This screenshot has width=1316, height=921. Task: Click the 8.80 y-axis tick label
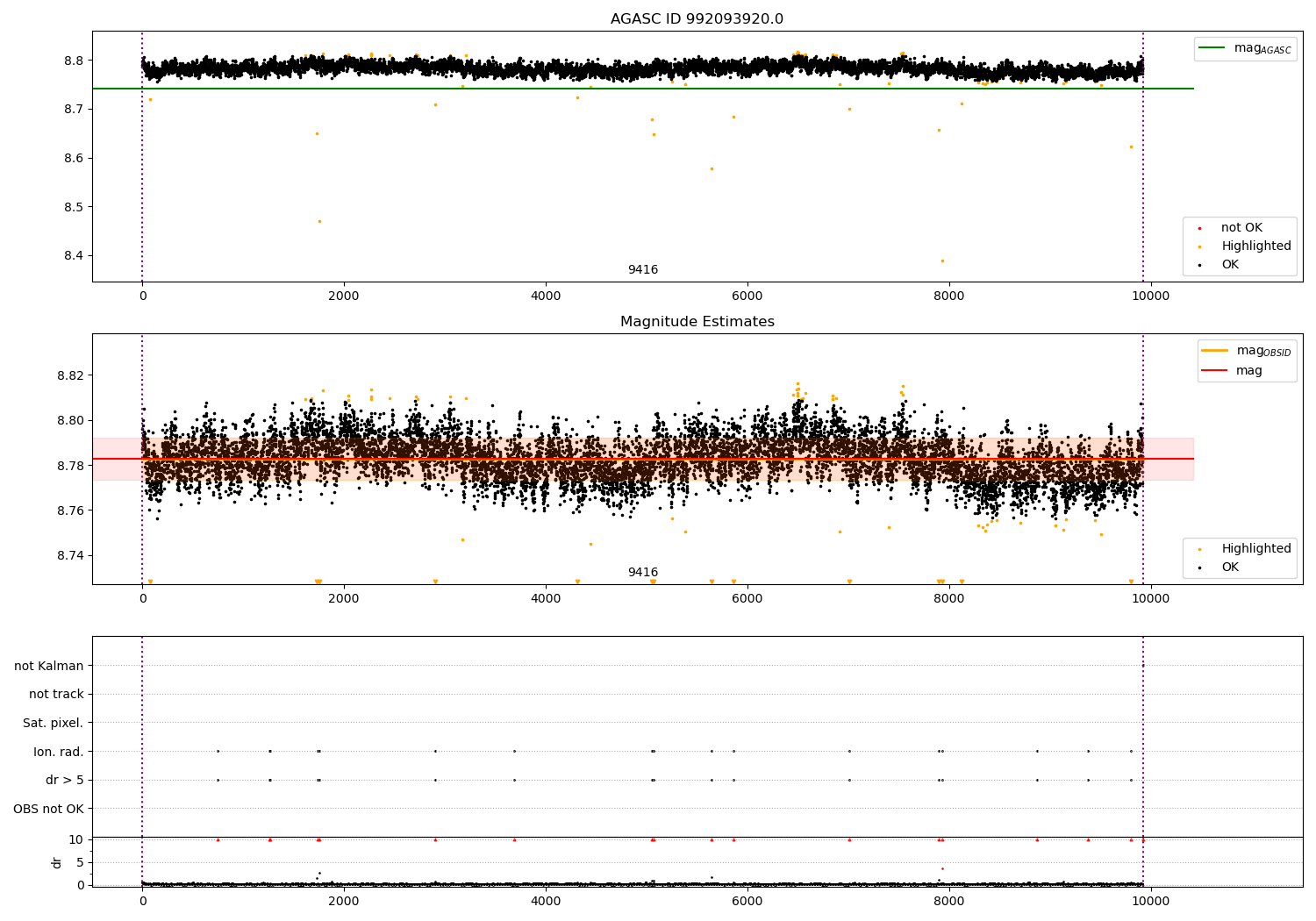pos(71,421)
